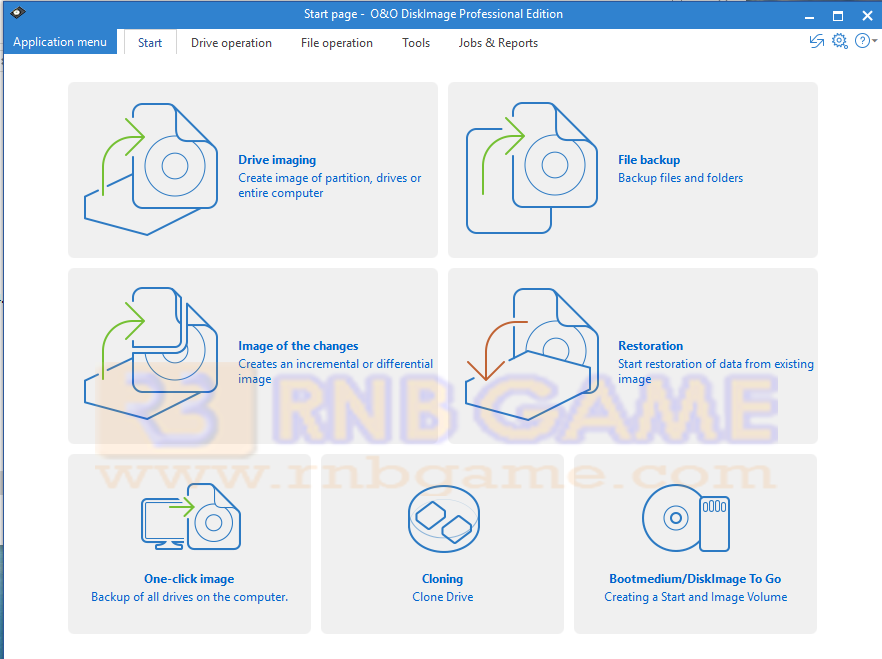Click 'Start restoration of data from existing image' text
The width and height of the screenshot is (882, 659).
(716, 371)
